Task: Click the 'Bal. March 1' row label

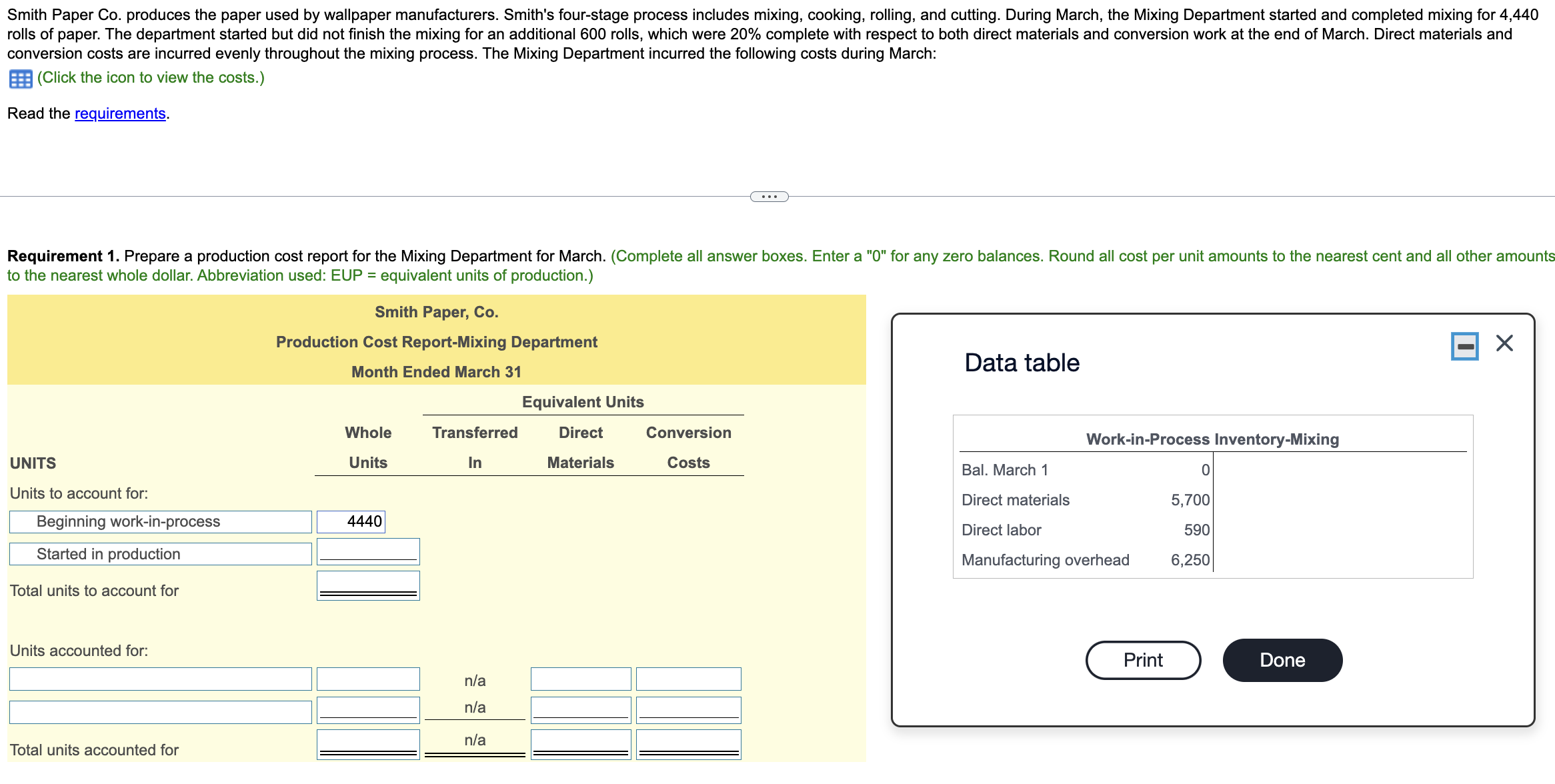Action: [1004, 470]
